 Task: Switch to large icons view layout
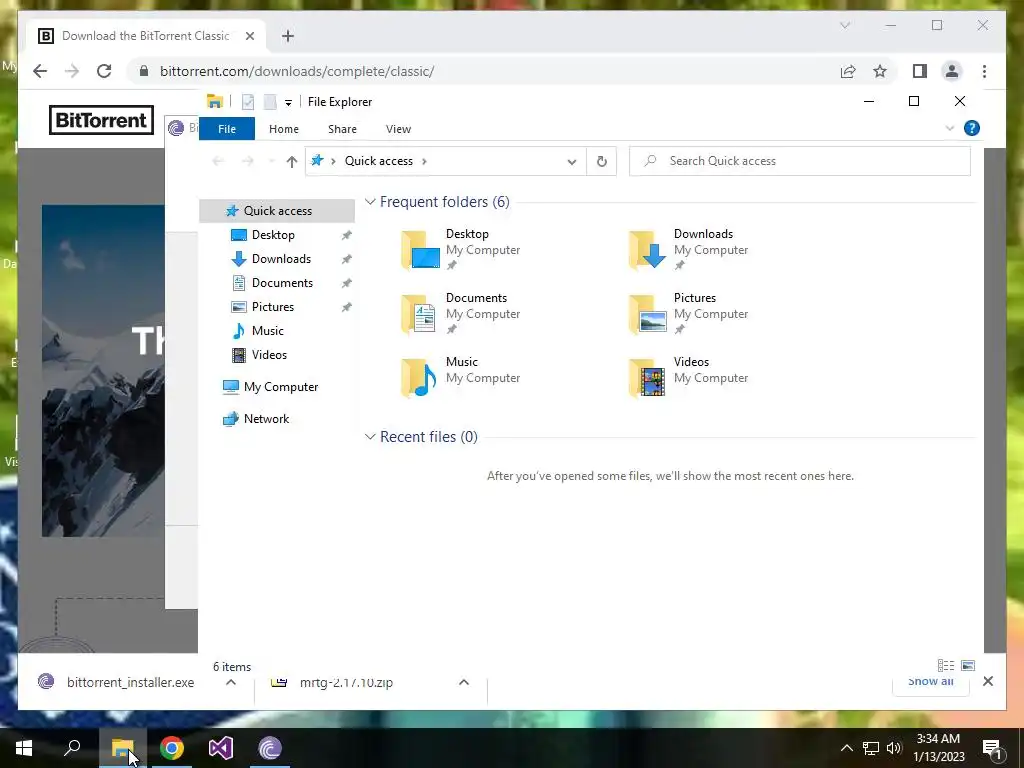968,665
